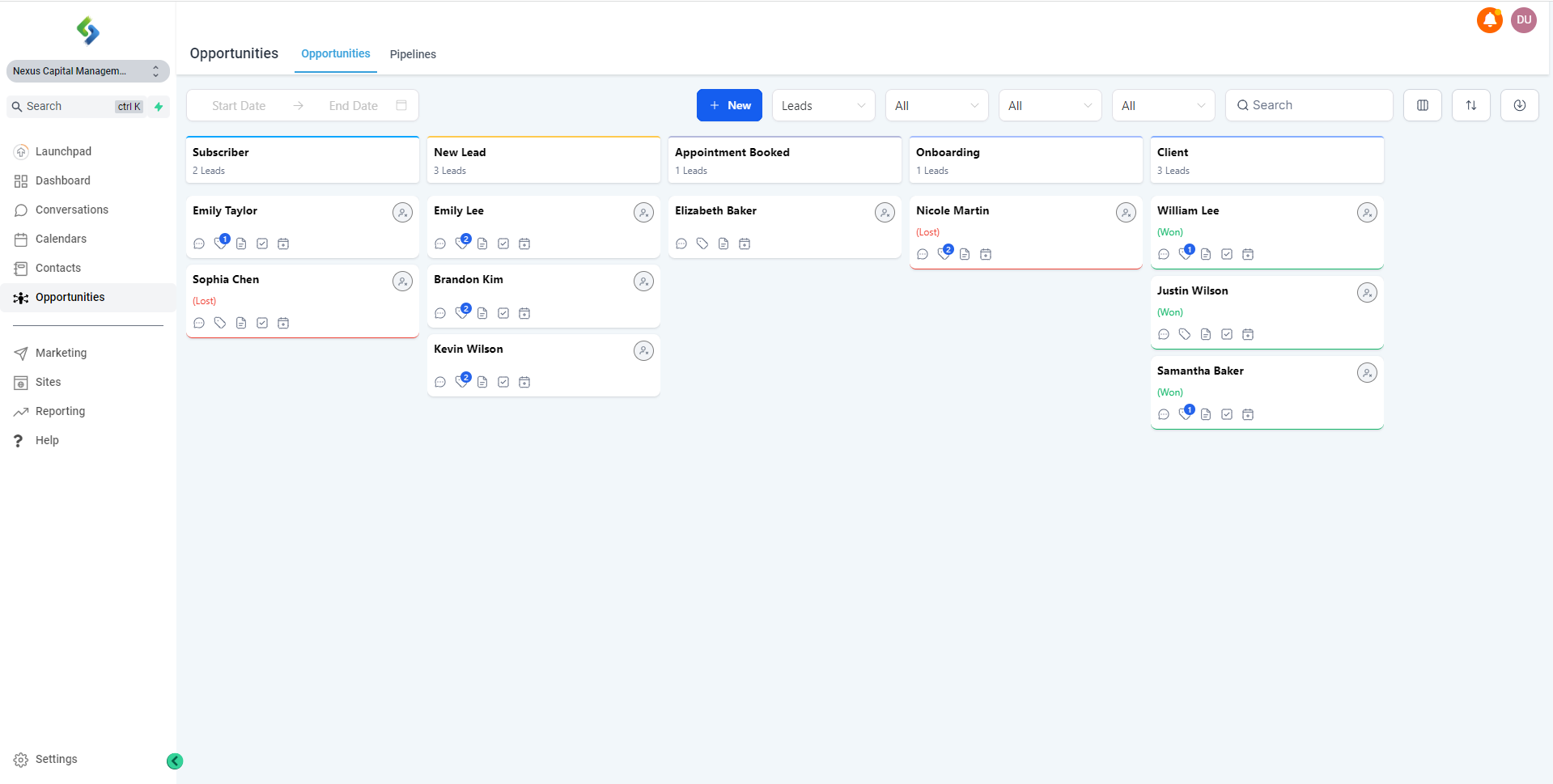Open Conversations in the sidebar
Screen dimensions: 1553x784
(x=71, y=210)
